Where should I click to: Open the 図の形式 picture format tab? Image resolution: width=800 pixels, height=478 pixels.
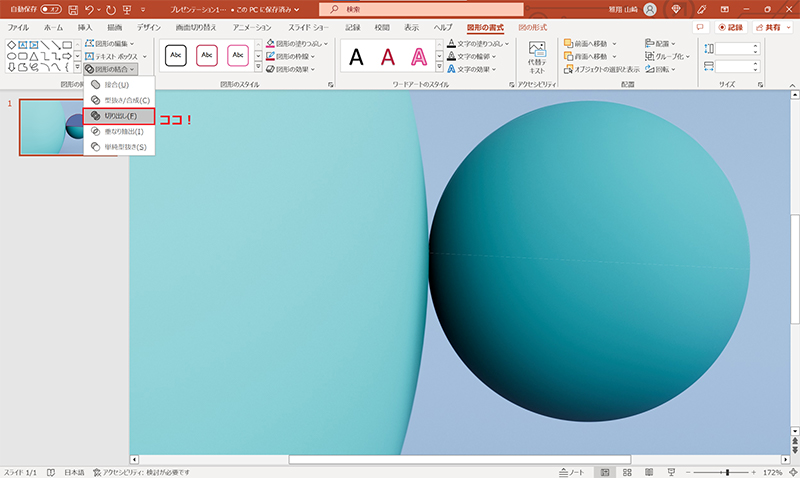tap(532, 27)
